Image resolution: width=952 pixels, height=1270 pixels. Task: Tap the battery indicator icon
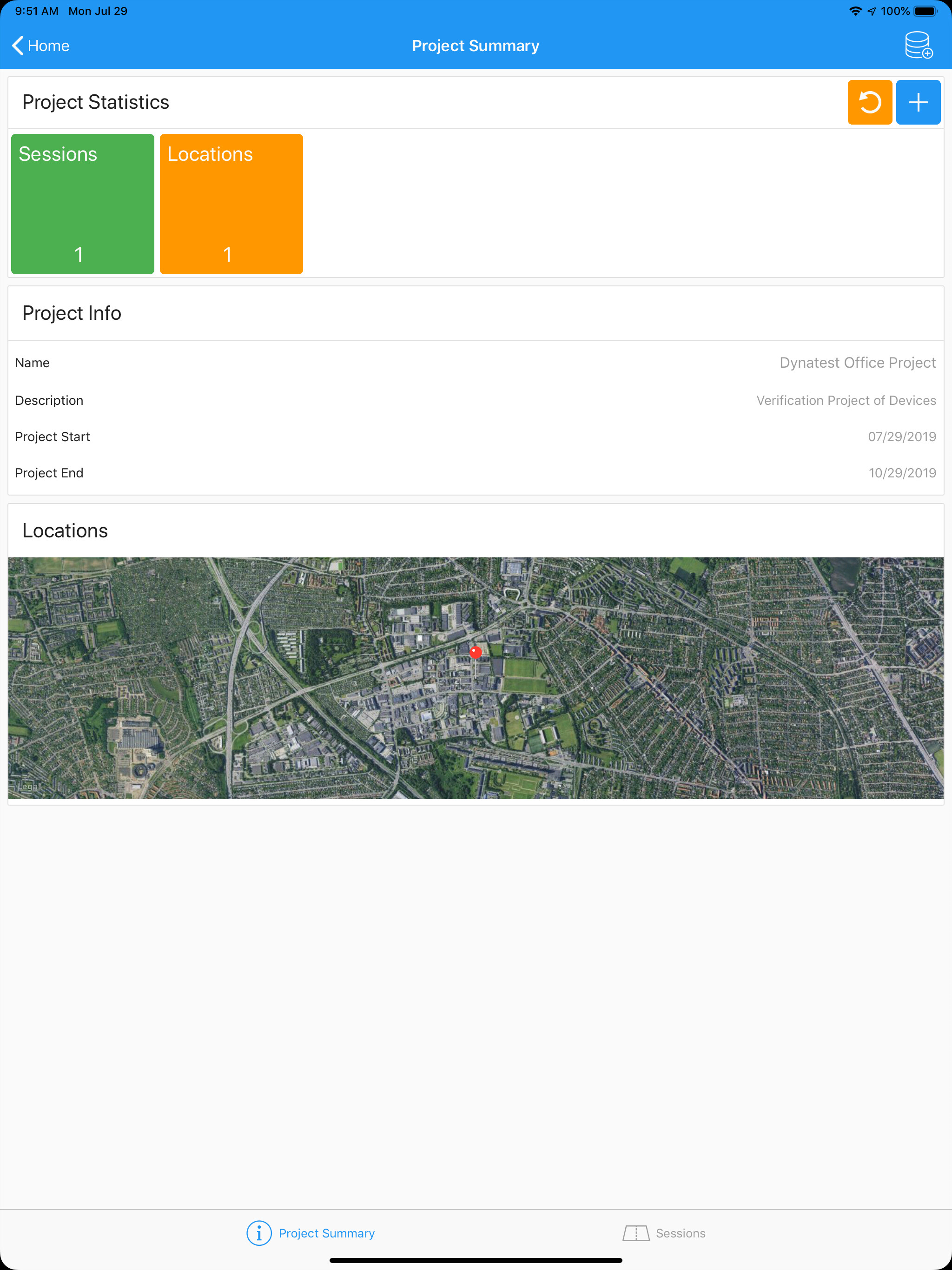925,11
